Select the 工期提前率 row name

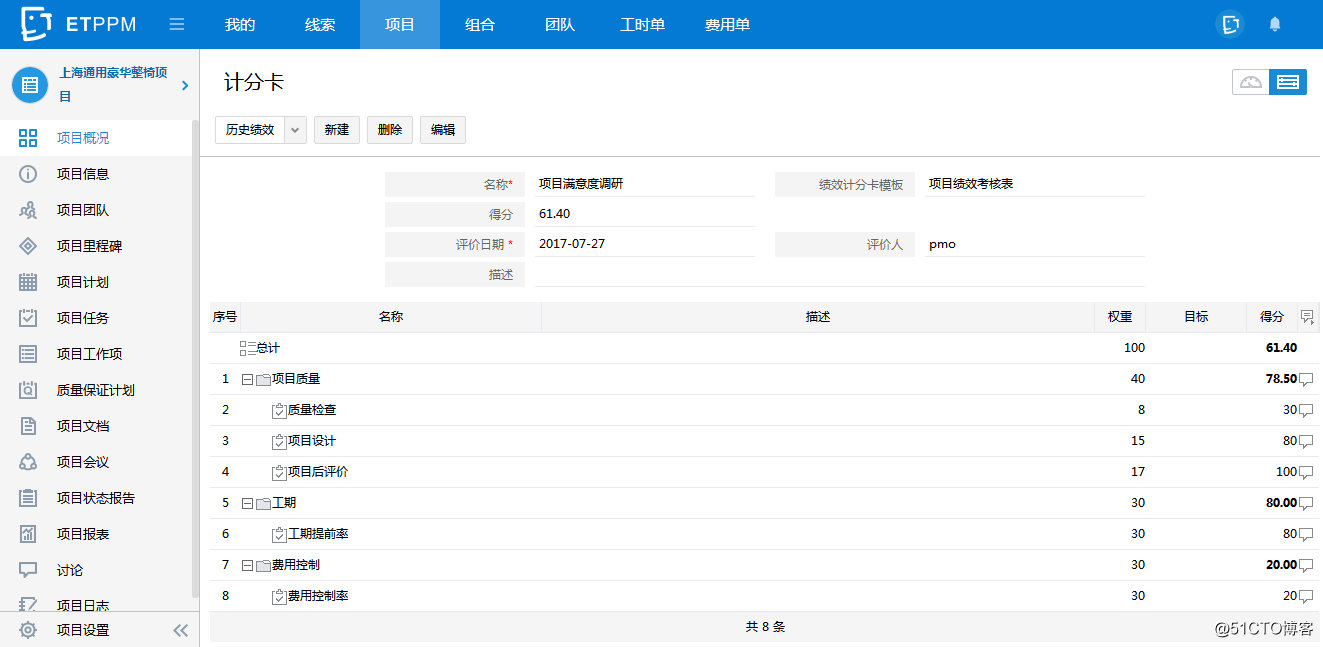point(318,534)
